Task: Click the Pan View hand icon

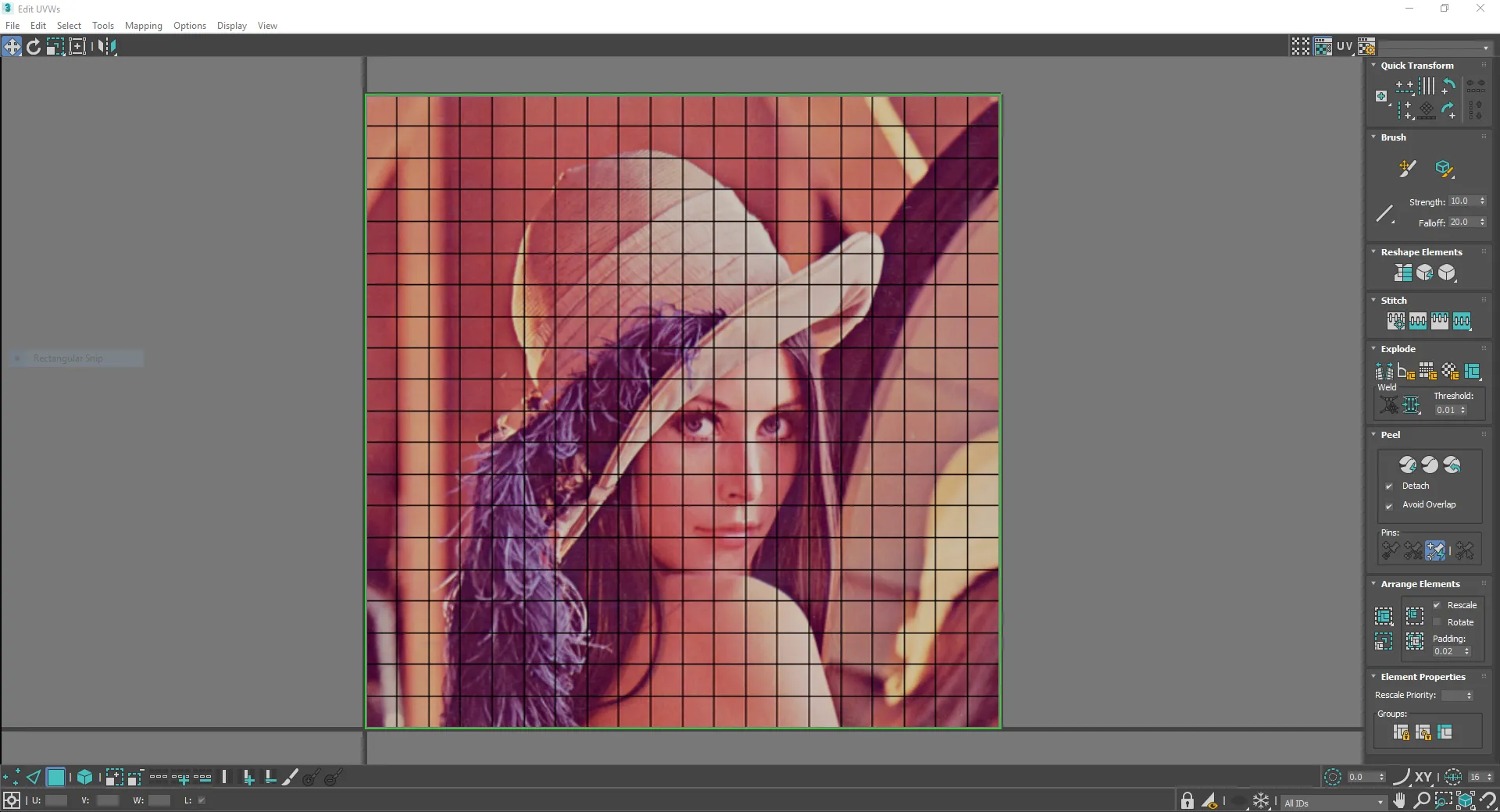Action: (x=1399, y=800)
